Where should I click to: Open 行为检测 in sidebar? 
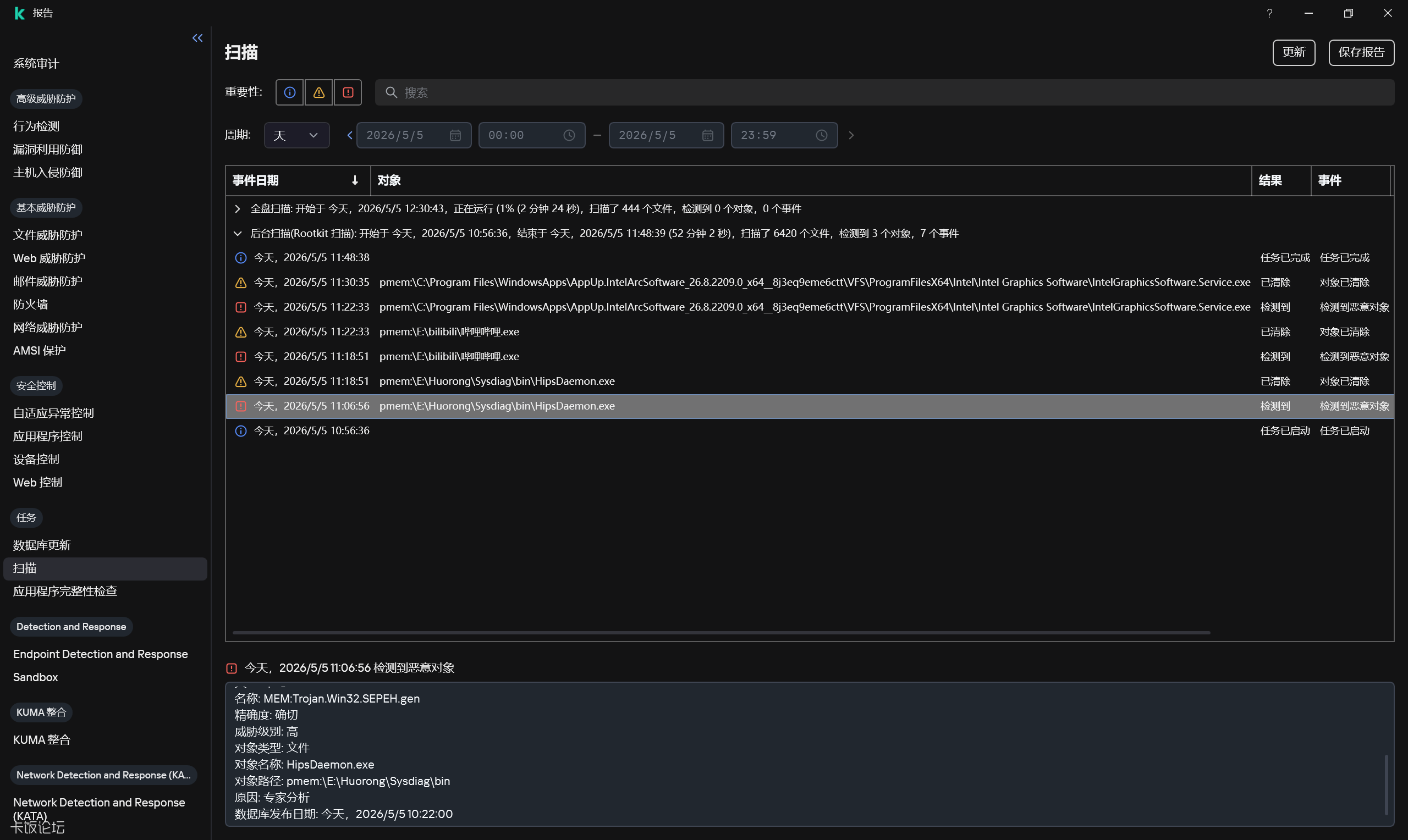point(36,126)
